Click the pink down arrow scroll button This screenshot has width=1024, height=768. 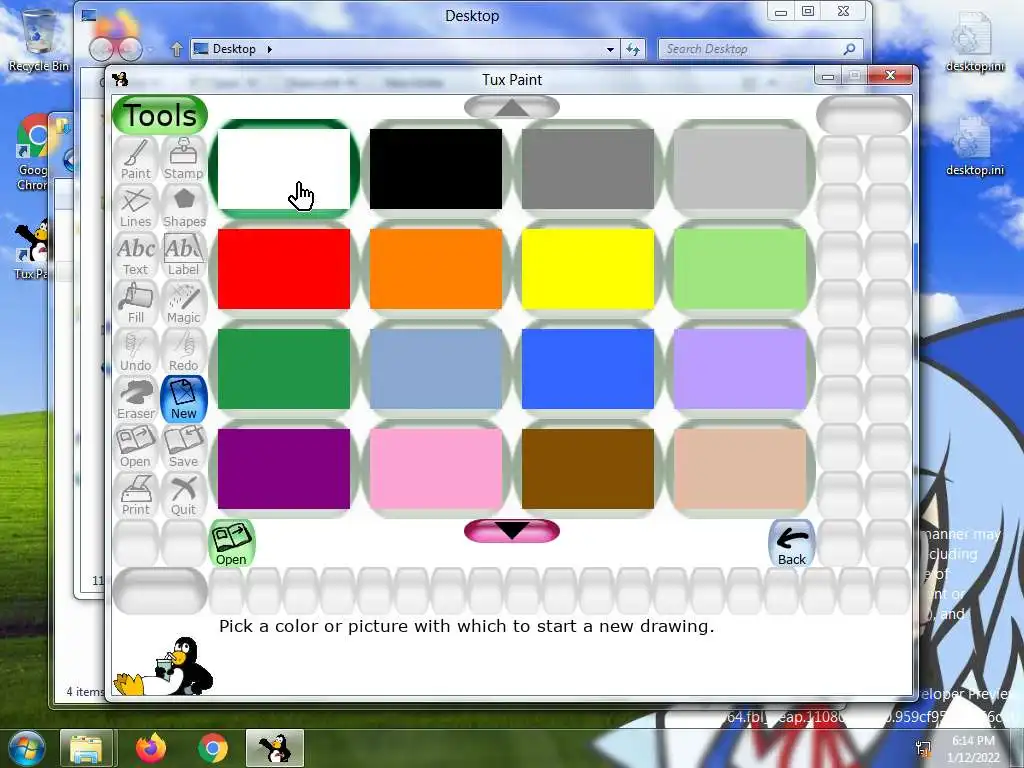pyautogui.click(x=512, y=531)
